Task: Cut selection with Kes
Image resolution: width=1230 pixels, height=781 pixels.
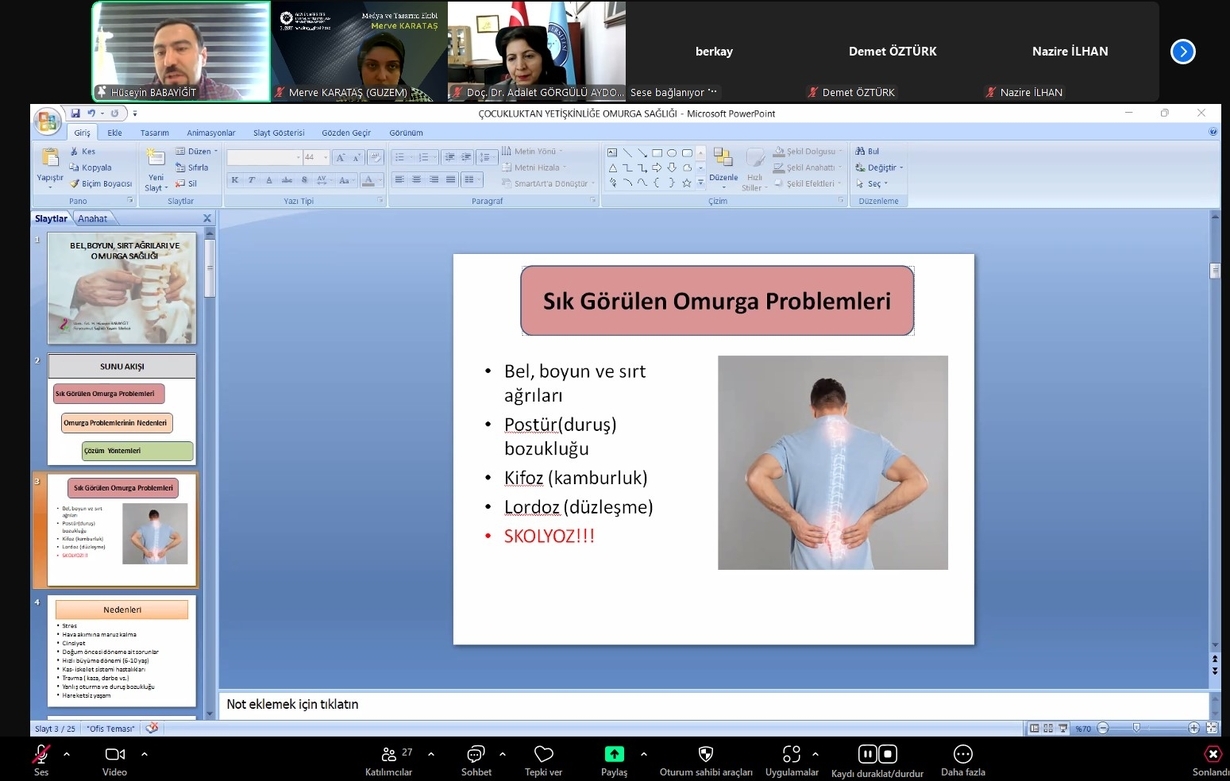Action: pos(82,152)
